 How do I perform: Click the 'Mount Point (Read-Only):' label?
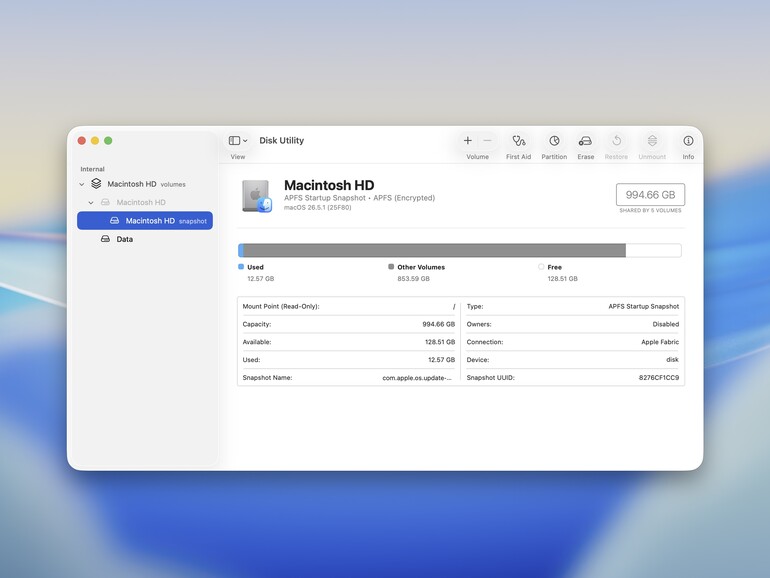click(x=281, y=306)
